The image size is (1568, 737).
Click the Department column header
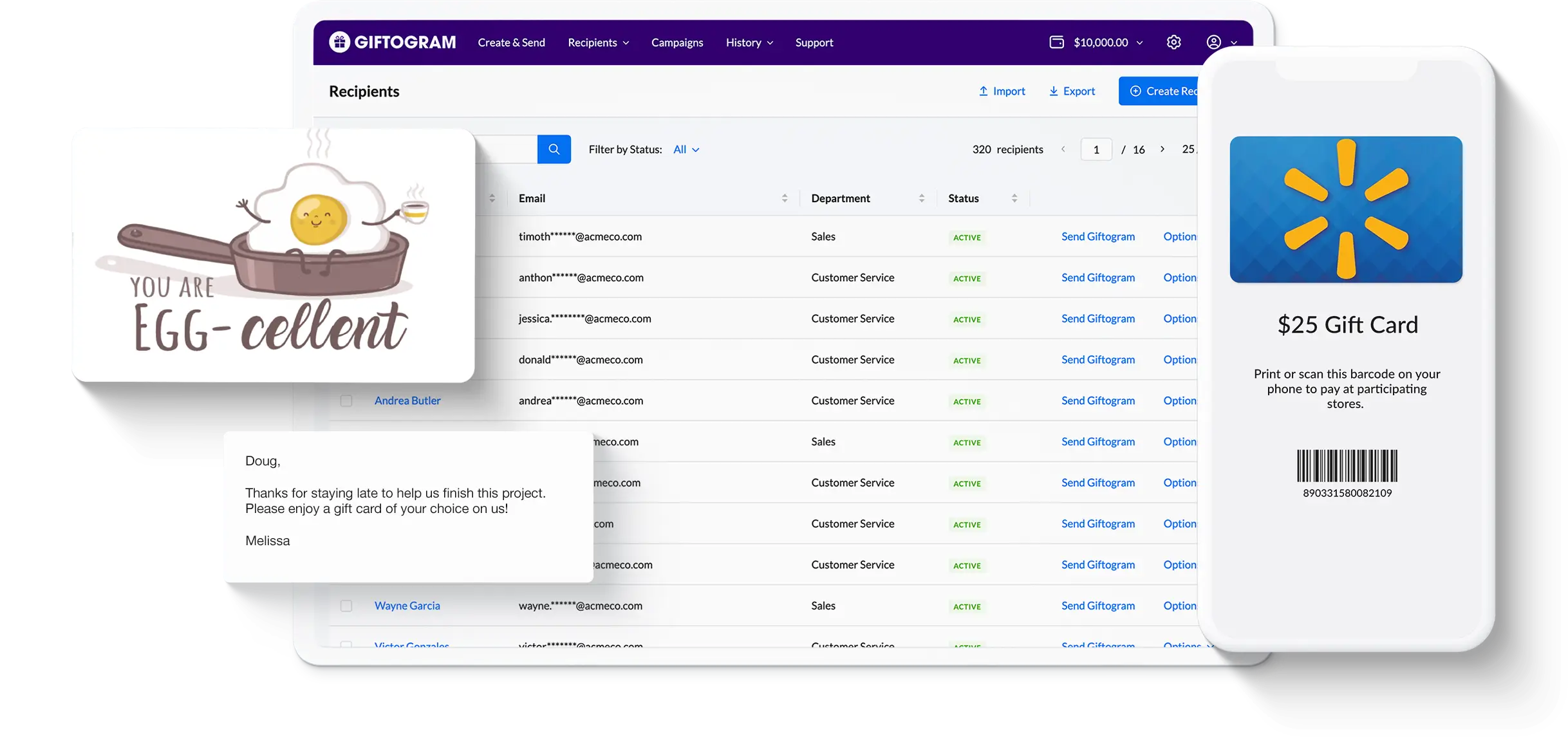(841, 198)
